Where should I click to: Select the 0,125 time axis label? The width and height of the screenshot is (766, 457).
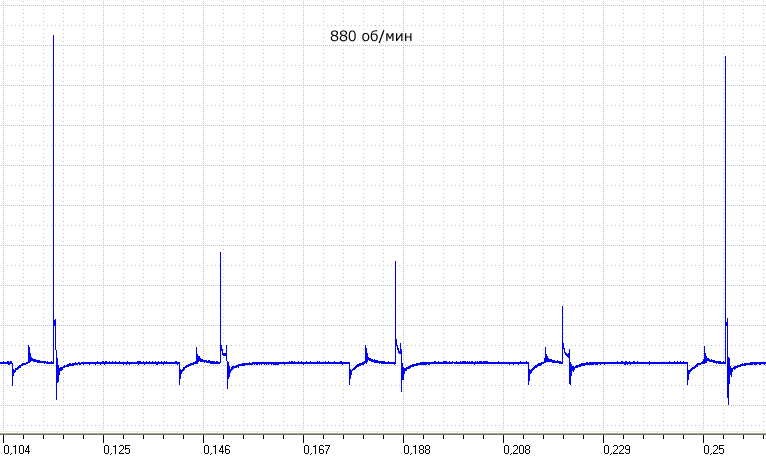(x=117, y=449)
